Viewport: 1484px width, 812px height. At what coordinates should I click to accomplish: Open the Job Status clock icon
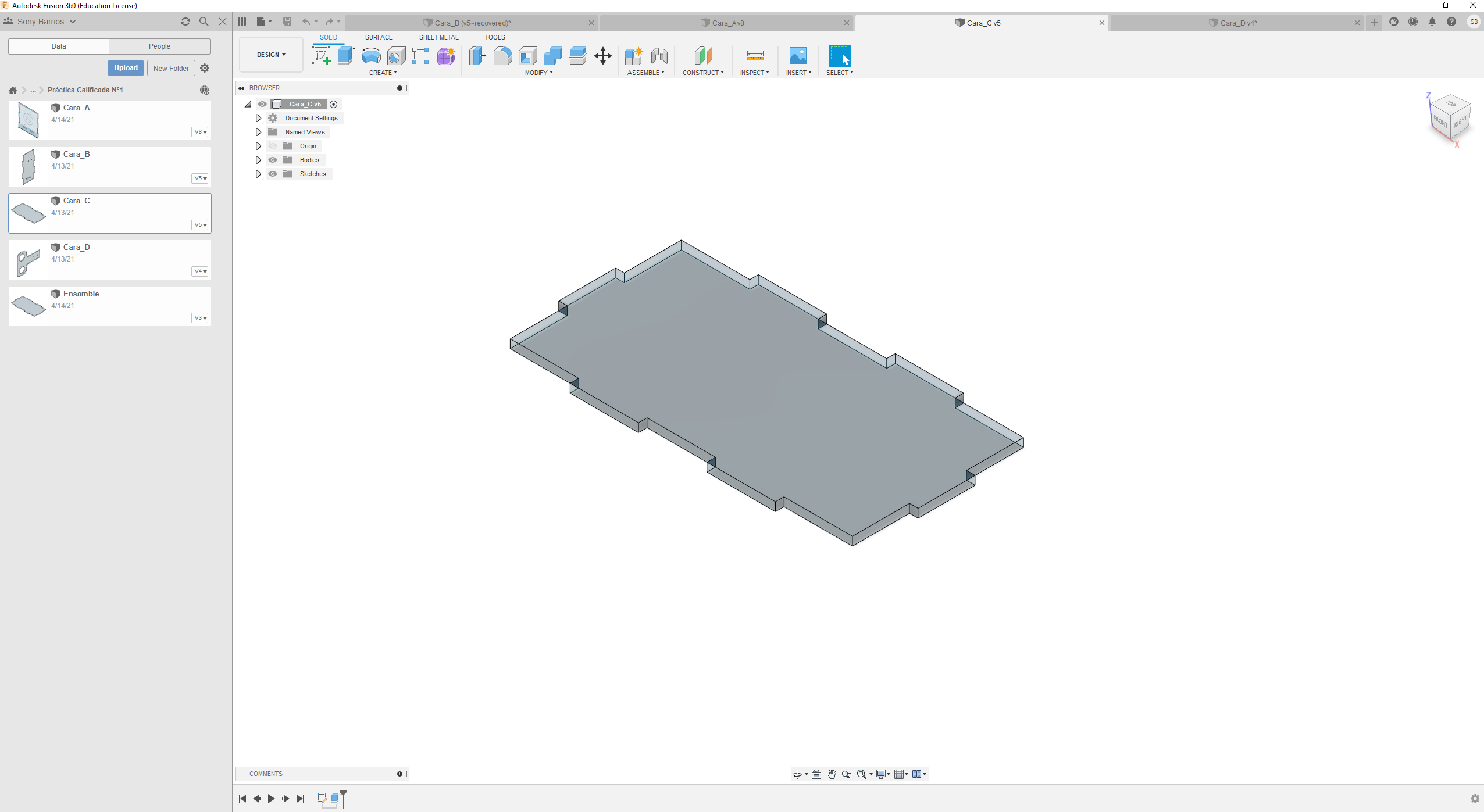click(1413, 22)
